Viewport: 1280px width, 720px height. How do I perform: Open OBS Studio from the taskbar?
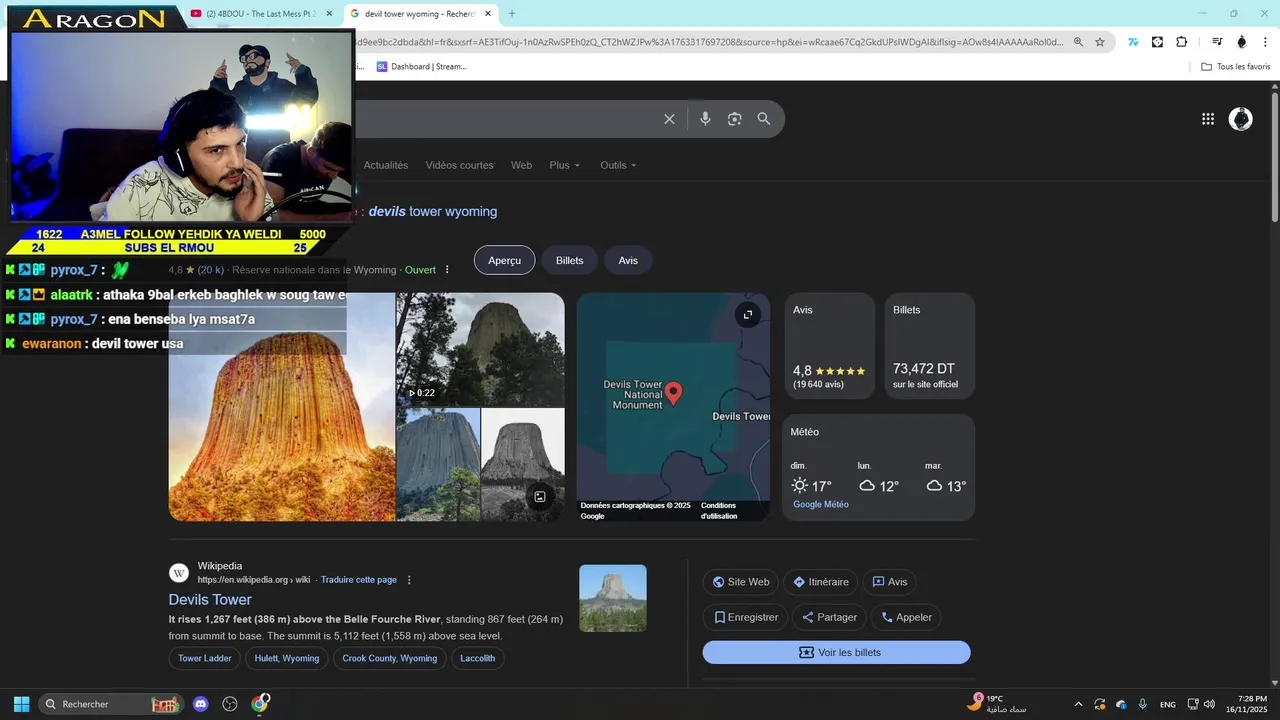(230, 704)
